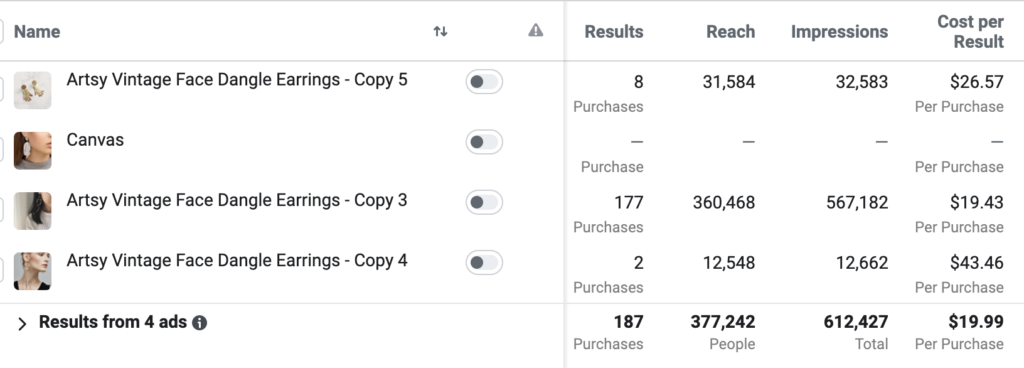Open the Canvas ad thumbnail image

(x=33, y=150)
